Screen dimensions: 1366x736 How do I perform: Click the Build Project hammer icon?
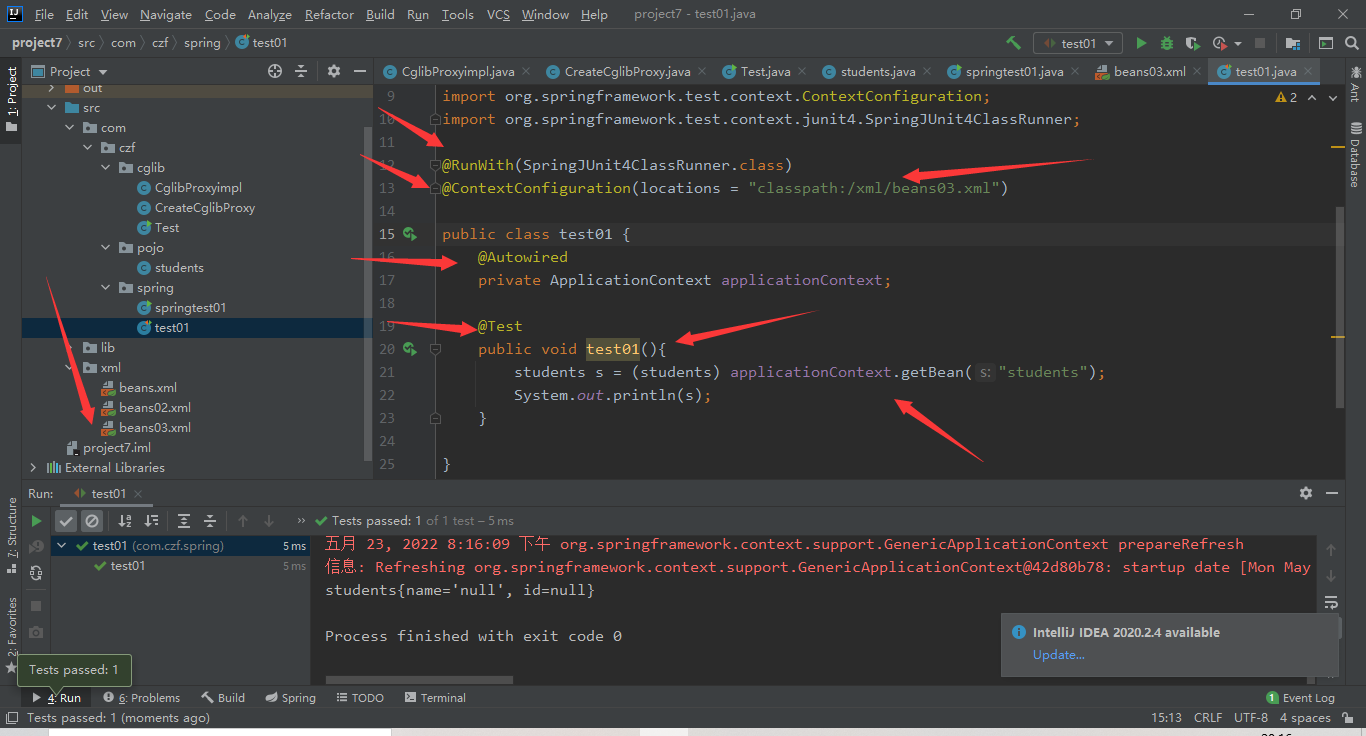1013,43
